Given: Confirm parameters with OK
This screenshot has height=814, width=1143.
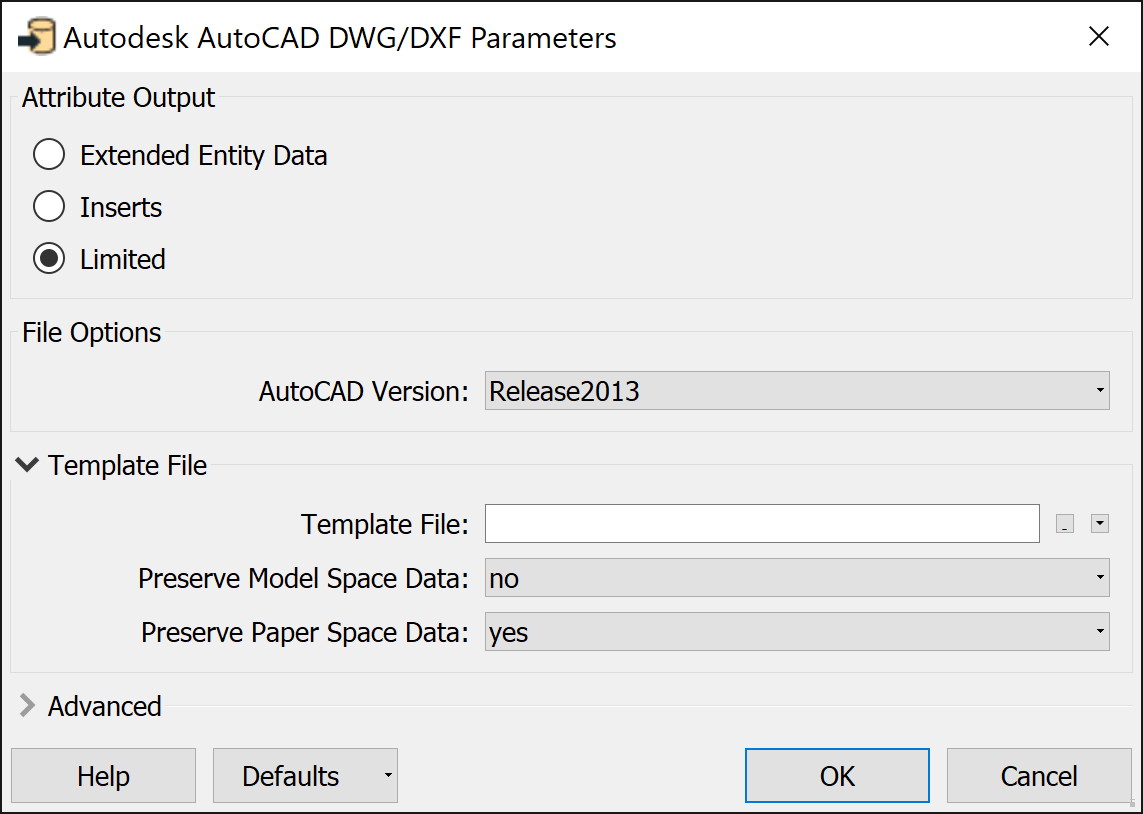Looking at the screenshot, I should (x=837, y=776).
